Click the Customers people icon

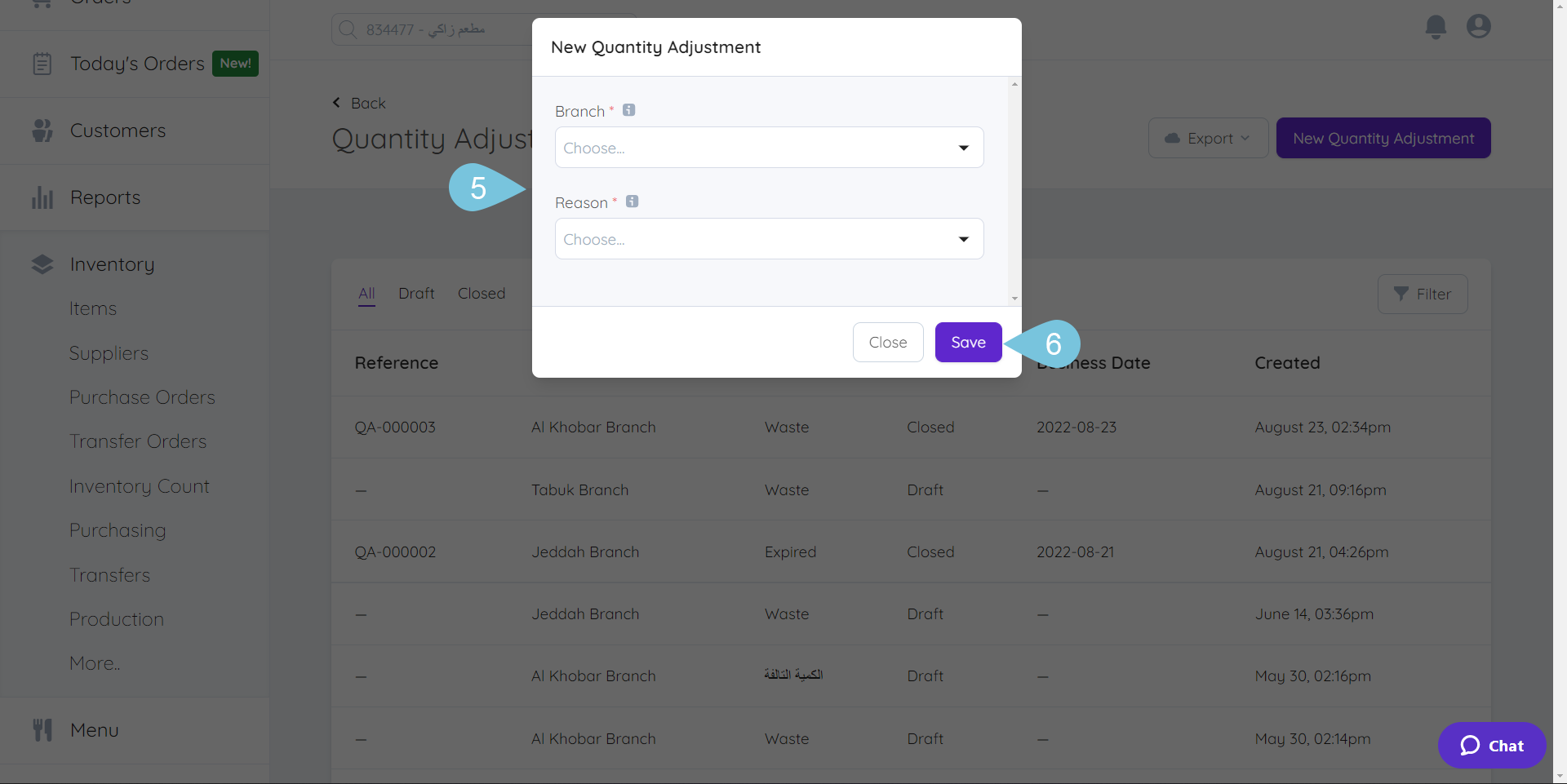42,131
